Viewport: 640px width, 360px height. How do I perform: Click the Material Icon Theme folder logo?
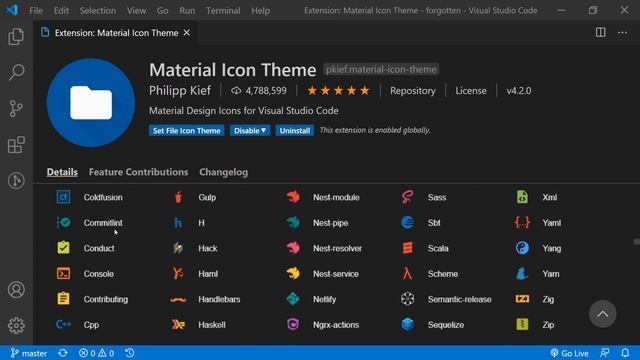pyautogui.click(x=91, y=103)
